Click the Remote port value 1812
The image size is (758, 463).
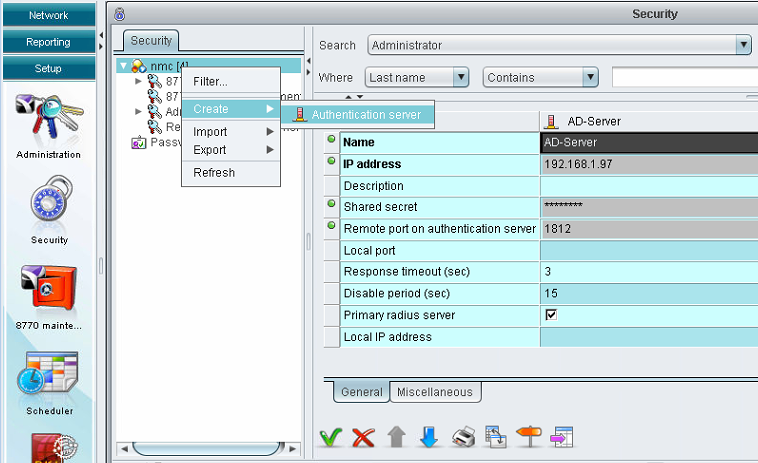coord(649,229)
